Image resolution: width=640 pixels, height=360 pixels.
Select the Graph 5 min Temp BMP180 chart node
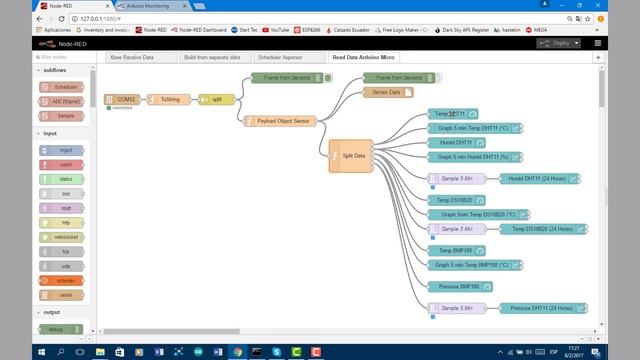tap(475, 265)
